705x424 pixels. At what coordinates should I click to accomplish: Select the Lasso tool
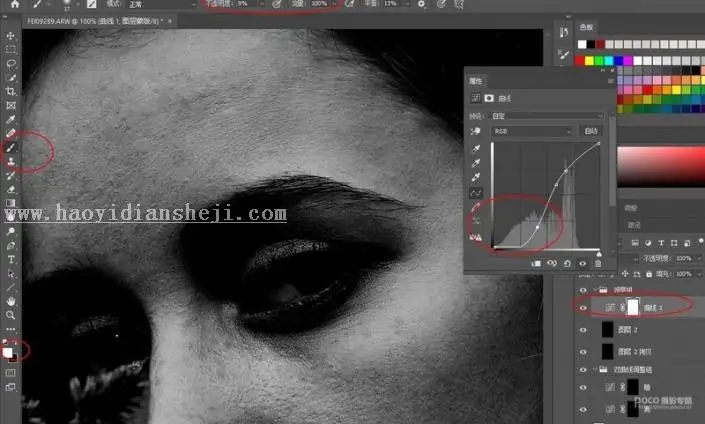point(10,63)
